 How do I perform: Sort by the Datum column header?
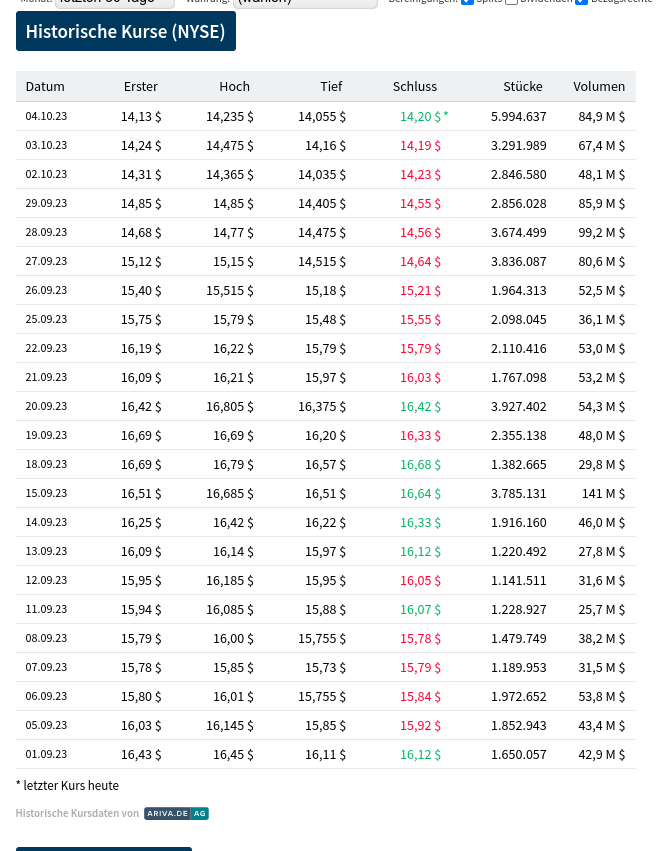pyautogui.click(x=45, y=86)
